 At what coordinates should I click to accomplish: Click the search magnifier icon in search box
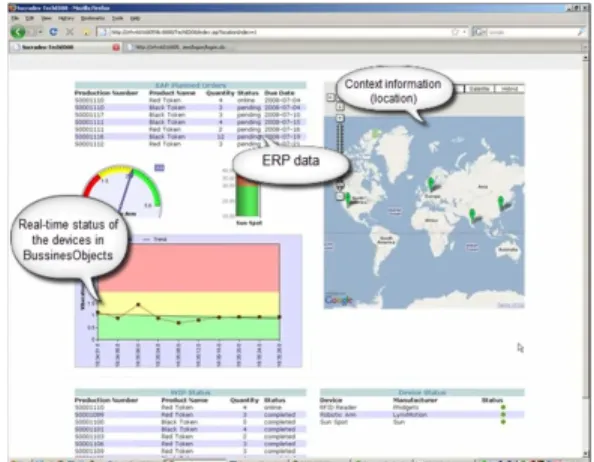coord(581,32)
